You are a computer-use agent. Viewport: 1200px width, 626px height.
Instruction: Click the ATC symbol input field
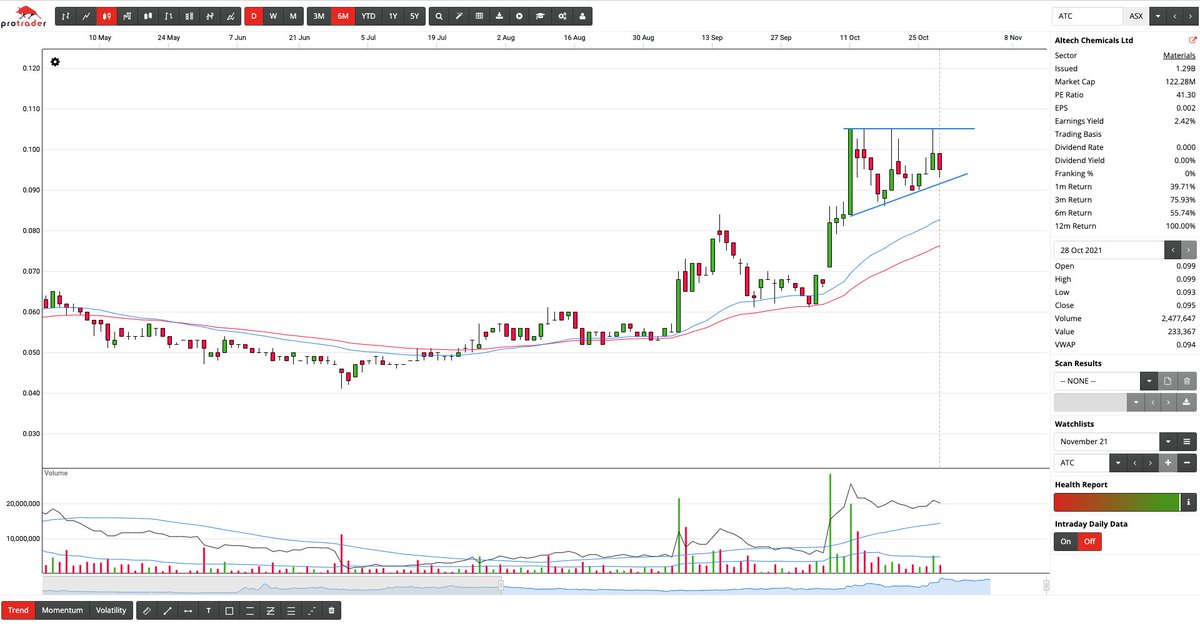point(1087,16)
